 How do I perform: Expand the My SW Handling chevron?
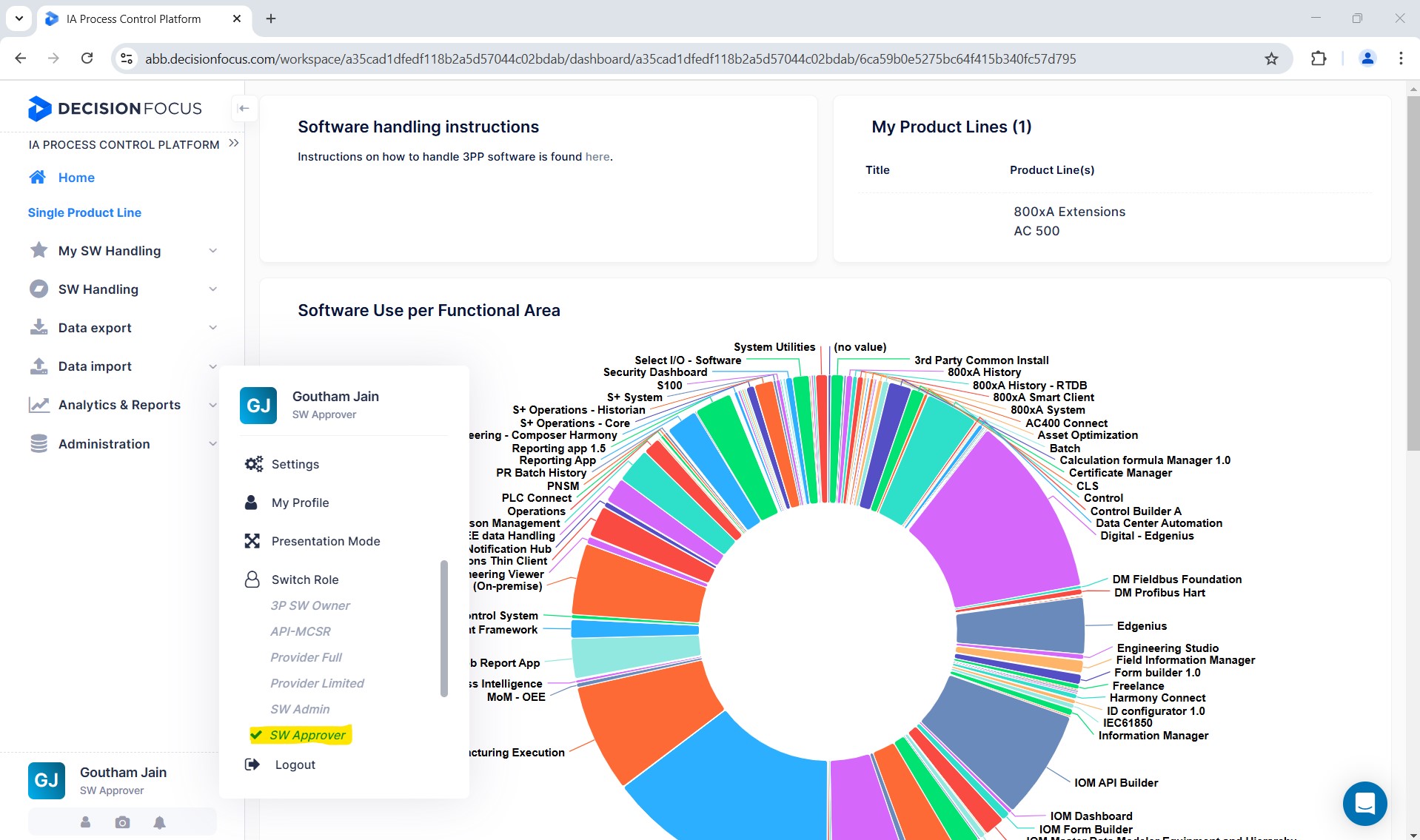pos(213,251)
